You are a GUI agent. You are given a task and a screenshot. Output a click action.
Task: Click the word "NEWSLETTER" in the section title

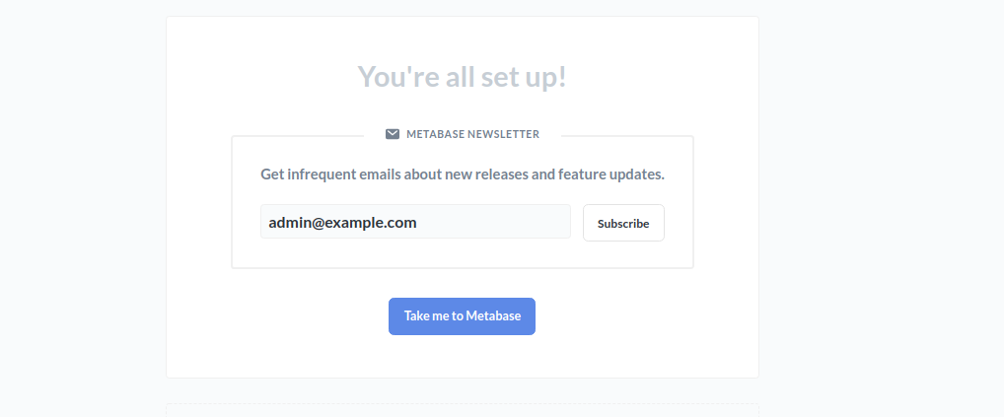(x=503, y=134)
